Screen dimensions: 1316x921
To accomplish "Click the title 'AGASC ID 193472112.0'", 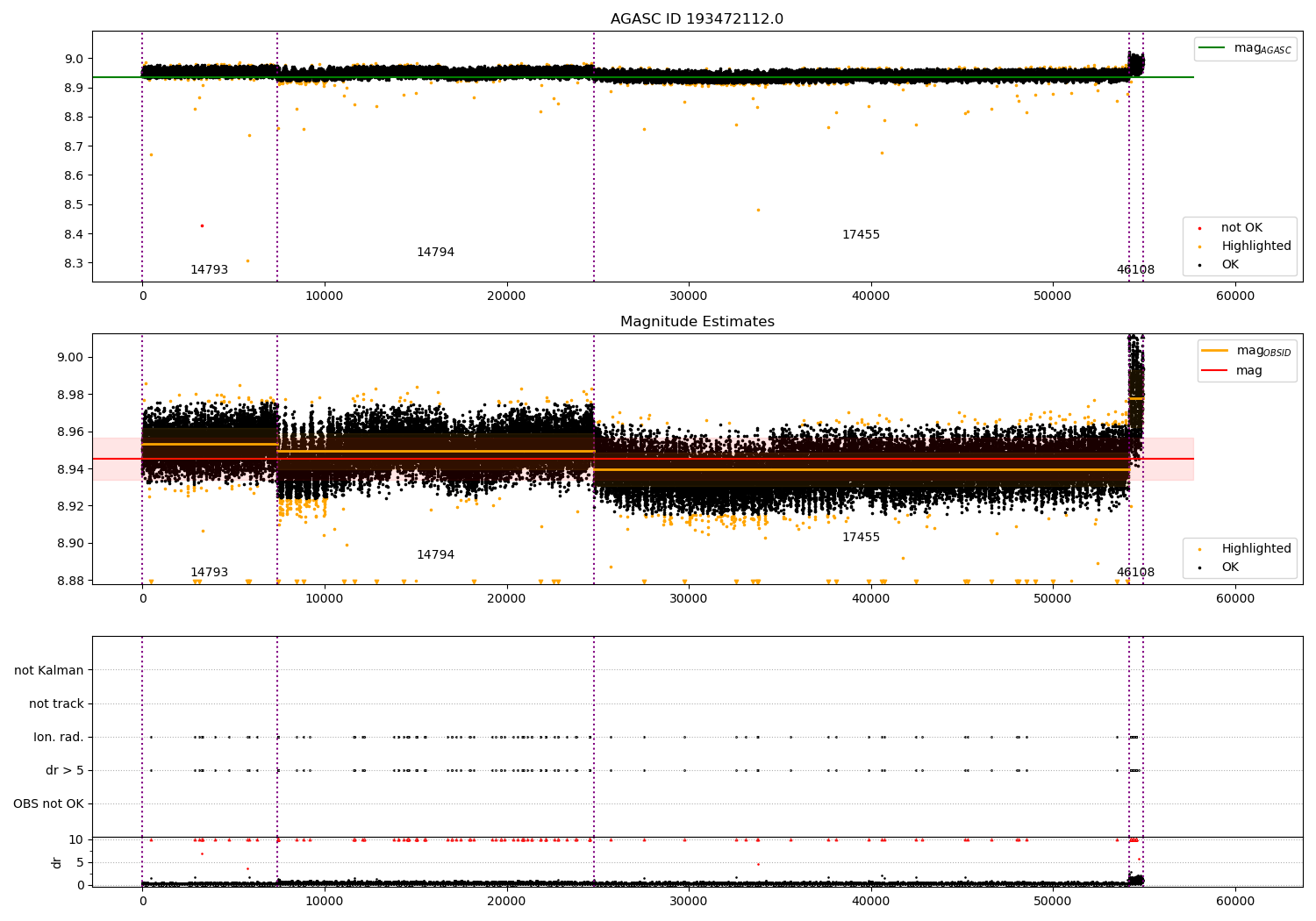I will (697, 19).
